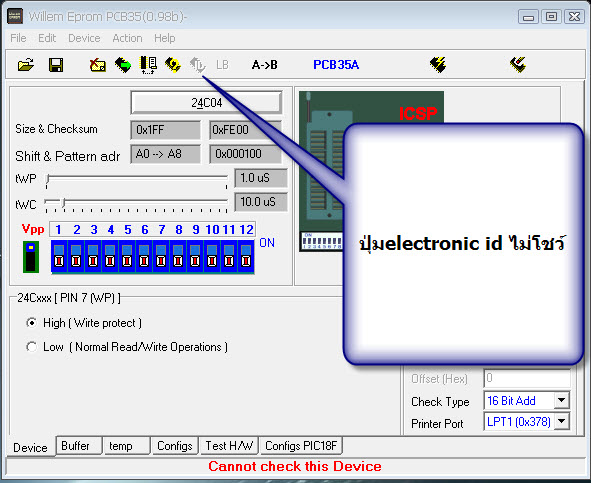The width and height of the screenshot is (591, 483).
Task: Click the chip icon right of PCB35A
Action: click(438, 65)
